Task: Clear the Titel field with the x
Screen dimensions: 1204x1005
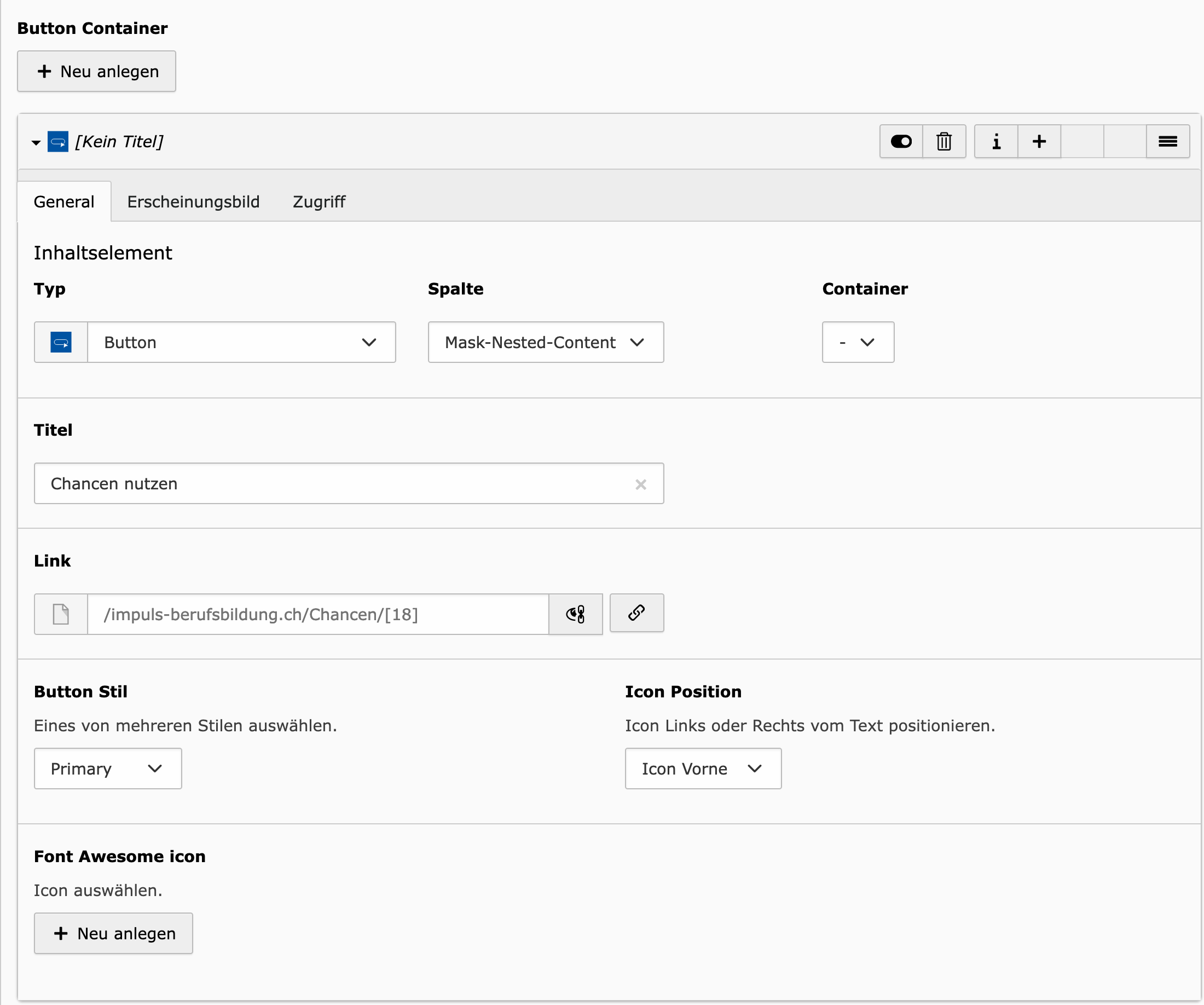Action: (640, 484)
